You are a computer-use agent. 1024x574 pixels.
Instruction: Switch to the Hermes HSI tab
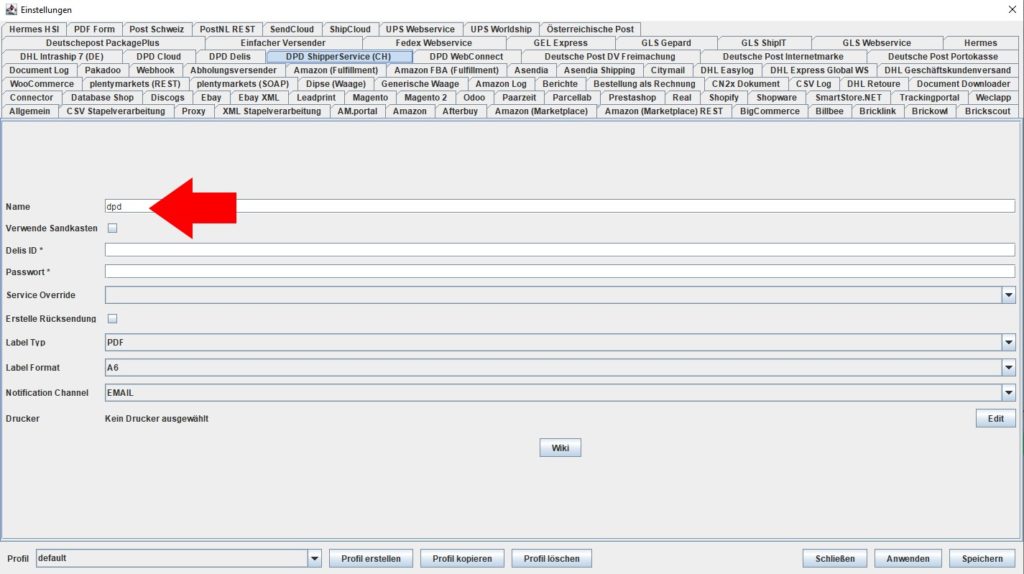[x=34, y=29]
